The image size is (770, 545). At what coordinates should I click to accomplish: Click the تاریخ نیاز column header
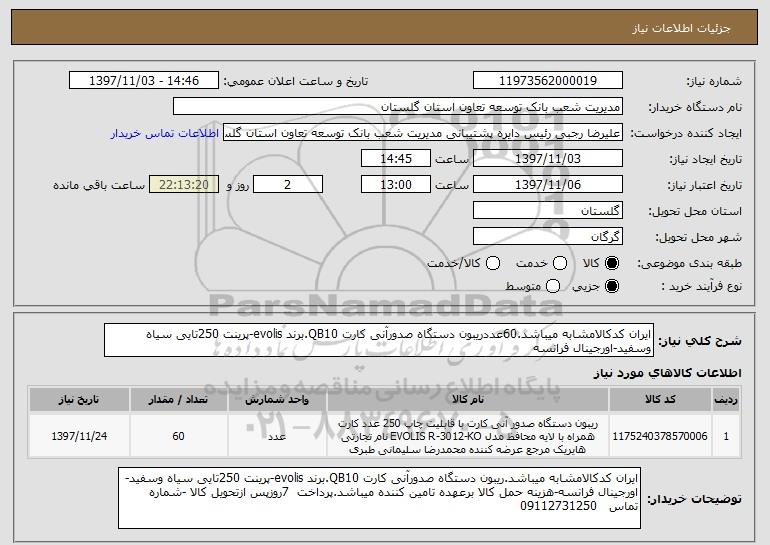(79, 400)
